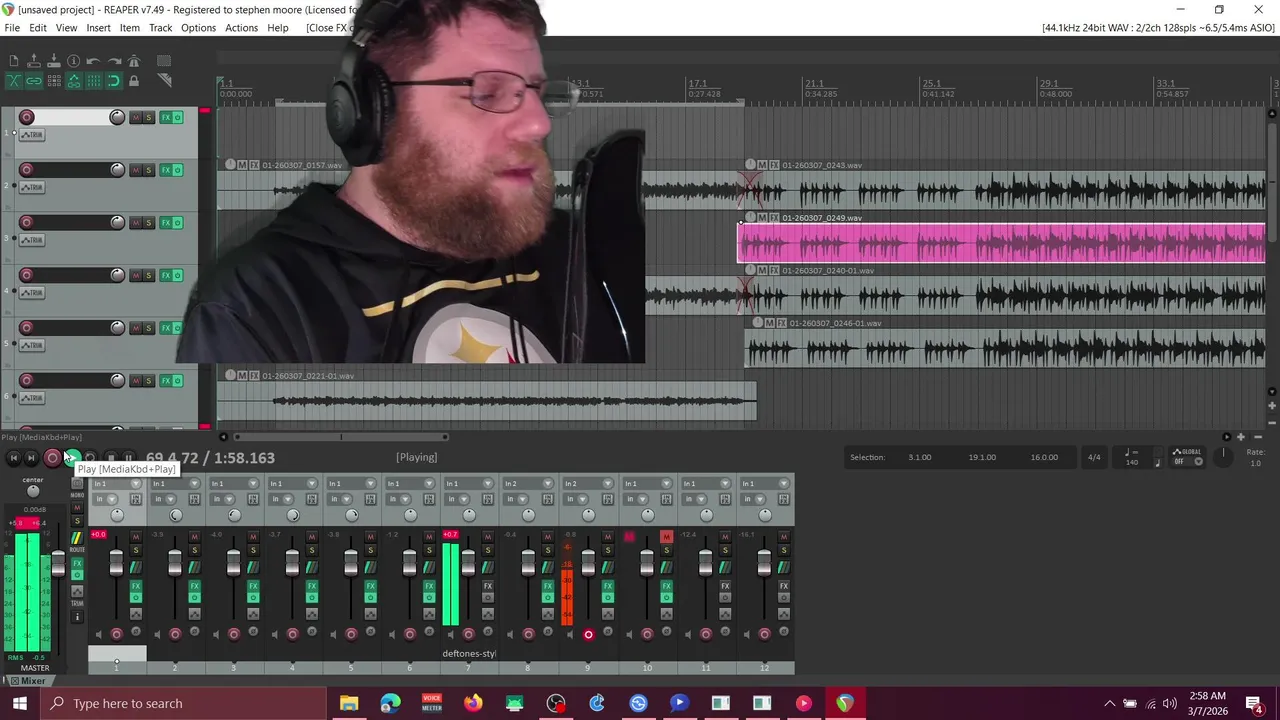Click mixer channel 1 volume fader

coord(116,565)
